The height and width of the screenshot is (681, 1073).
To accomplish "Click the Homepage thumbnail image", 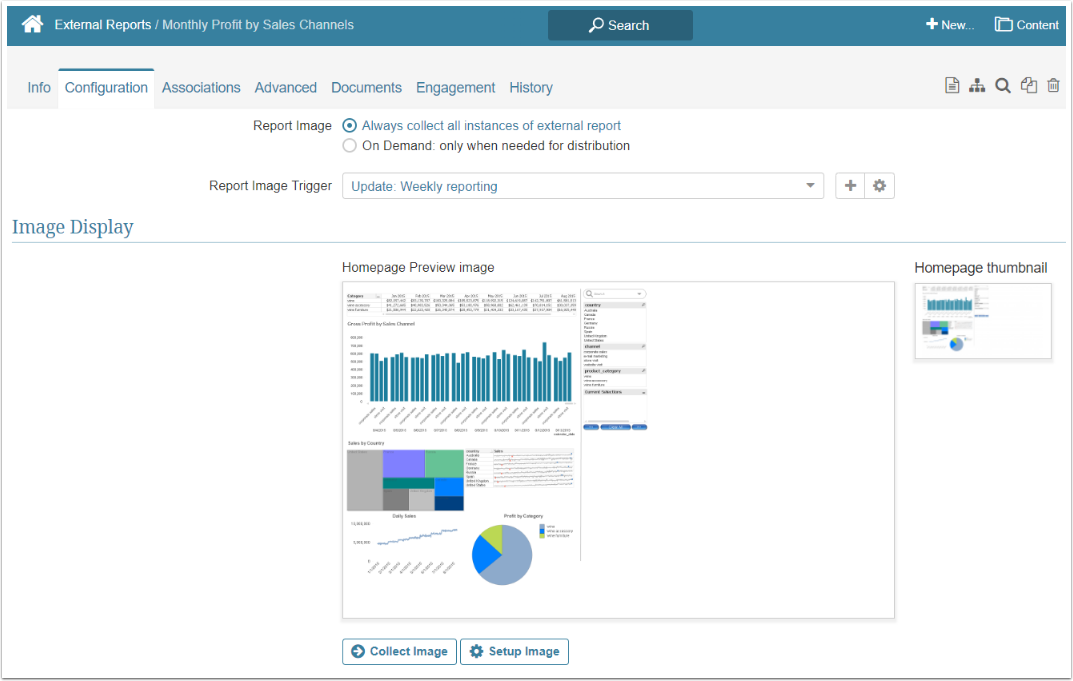I will [x=982, y=321].
